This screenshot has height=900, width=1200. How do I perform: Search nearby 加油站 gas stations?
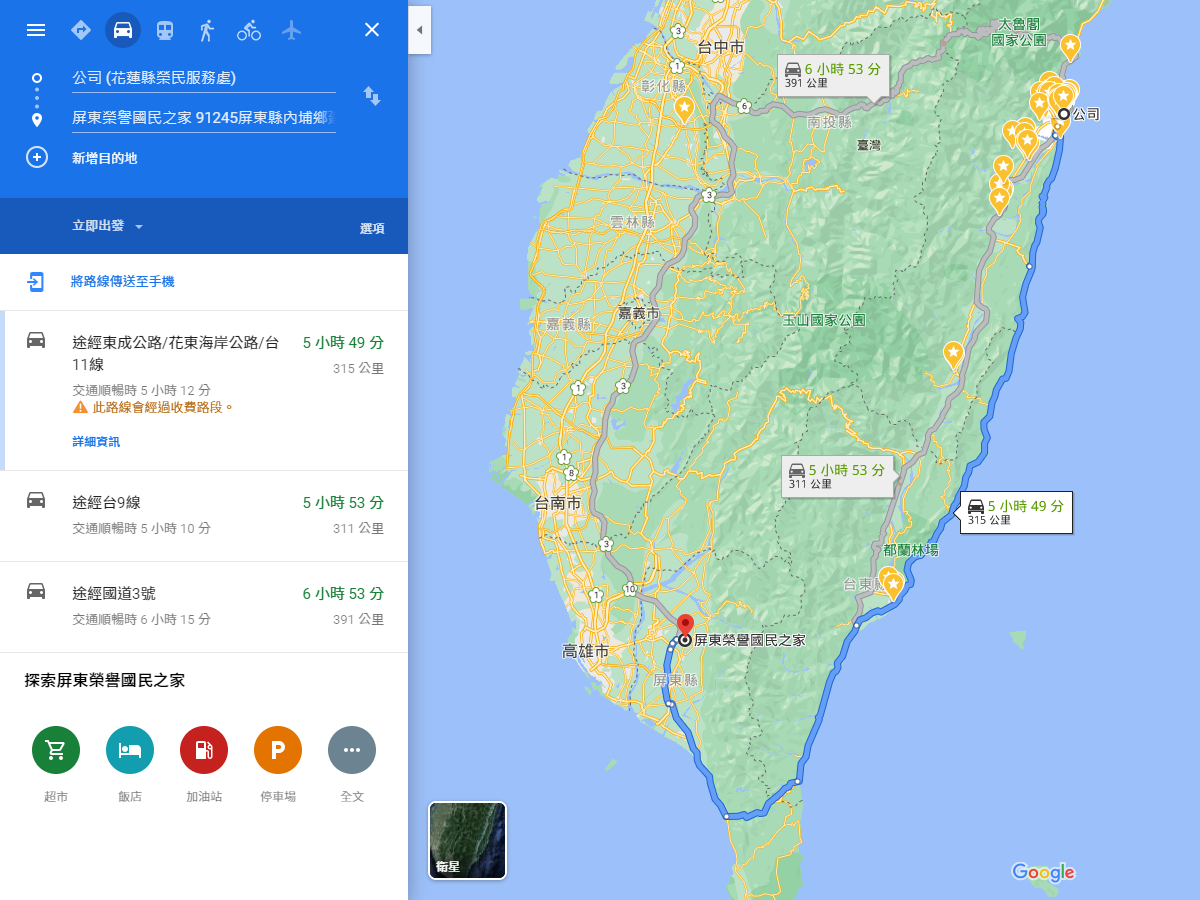click(x=204, y=750)
